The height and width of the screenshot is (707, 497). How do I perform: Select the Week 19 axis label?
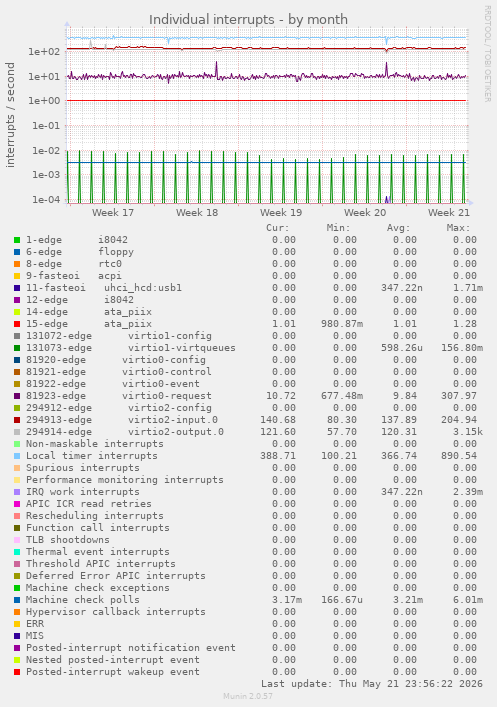tap(281, 212)
